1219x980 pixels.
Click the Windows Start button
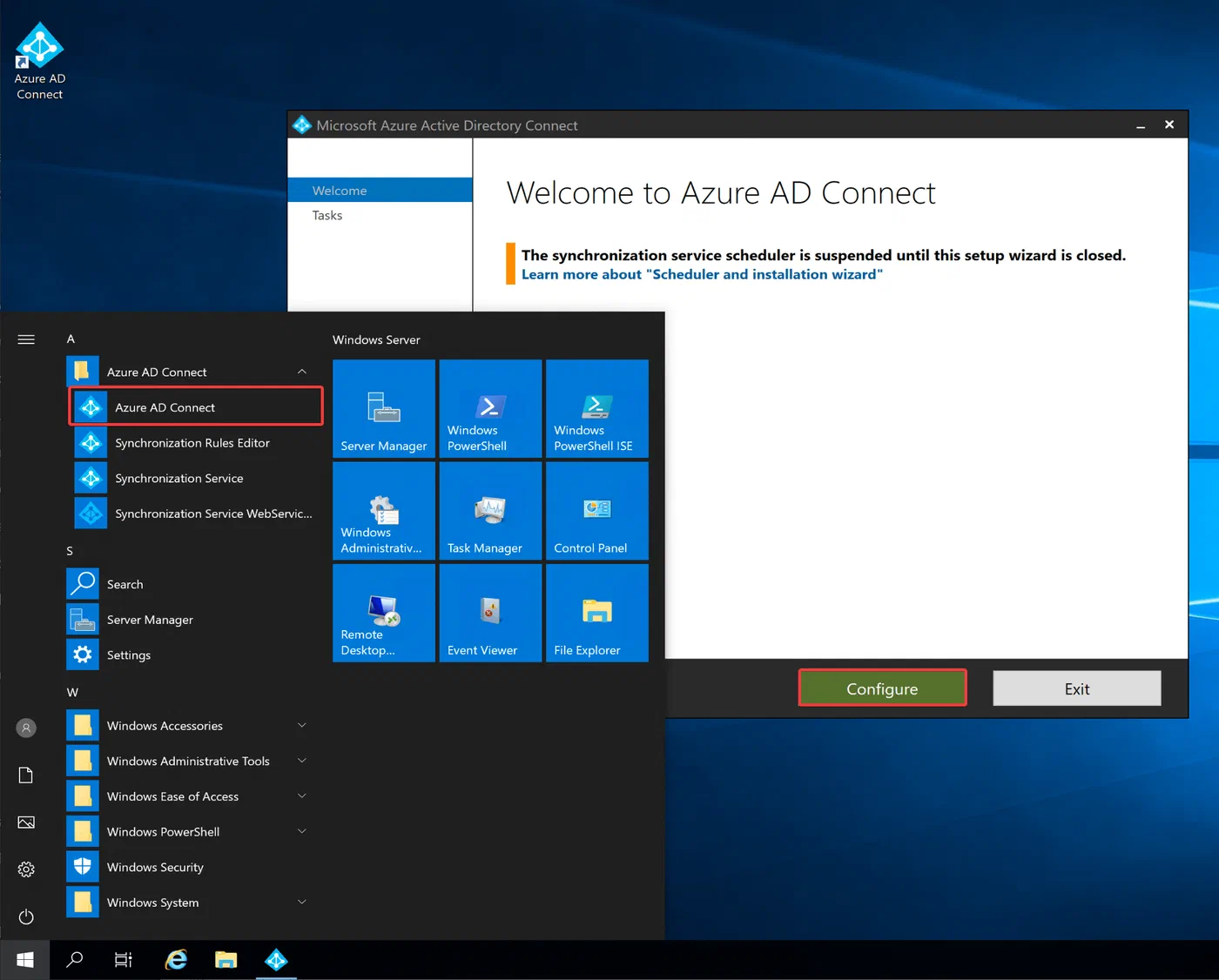pyautogui.click(x=25, y=960)
